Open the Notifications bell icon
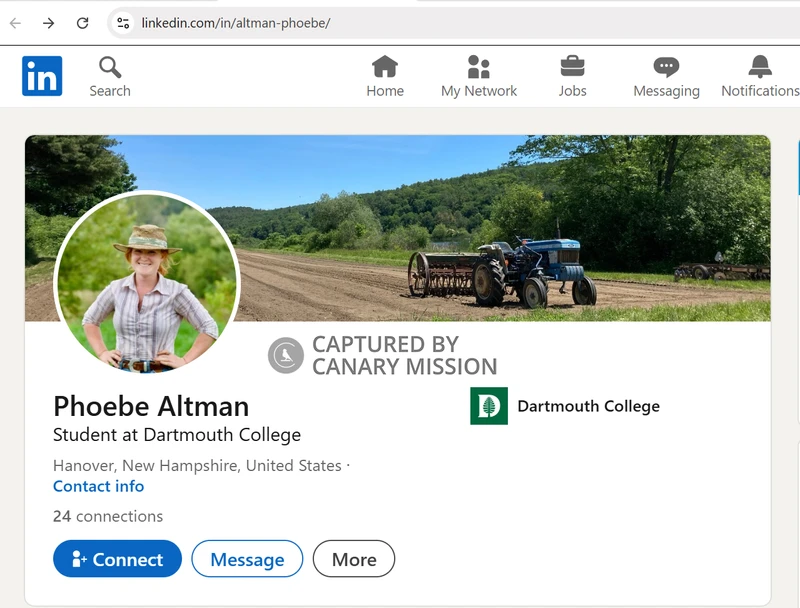The width and height of the screenshot is (800, 608). [x=760, y=67]
